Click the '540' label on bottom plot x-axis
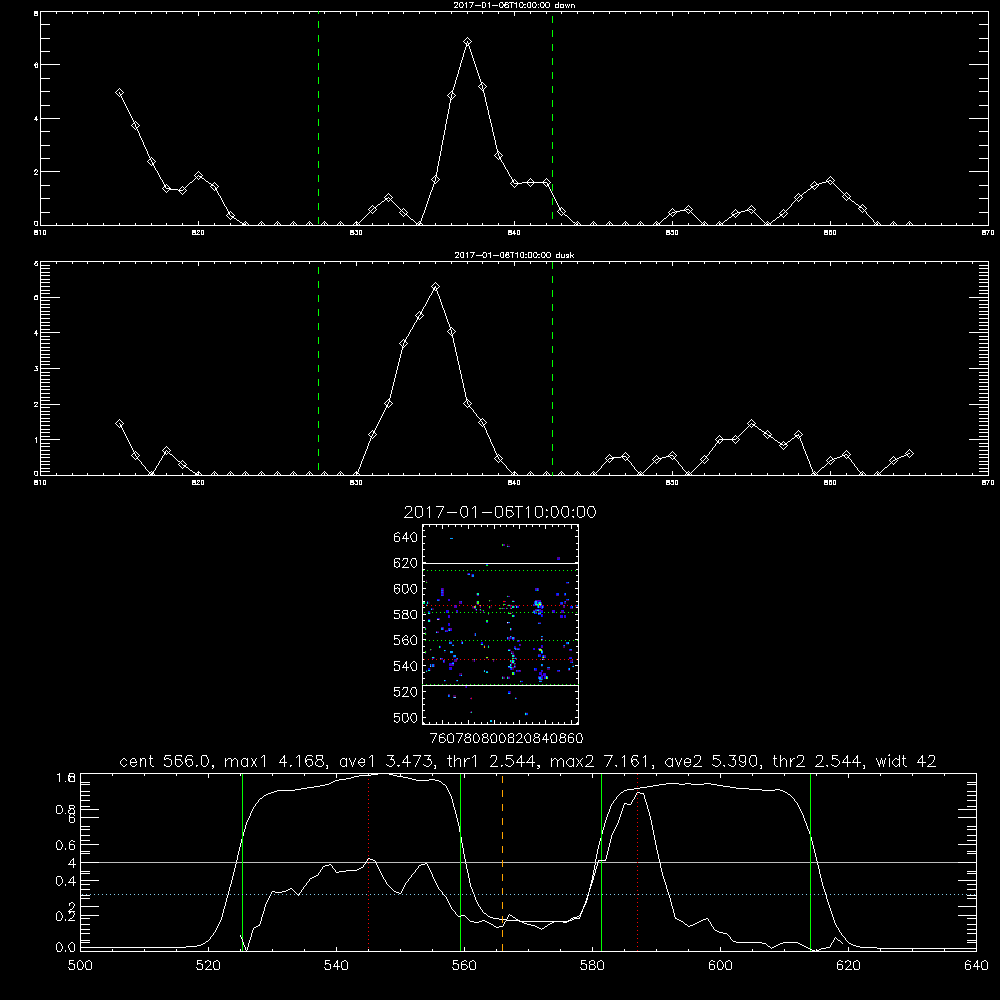The image size is (1000, 1000). pos(336,966)
